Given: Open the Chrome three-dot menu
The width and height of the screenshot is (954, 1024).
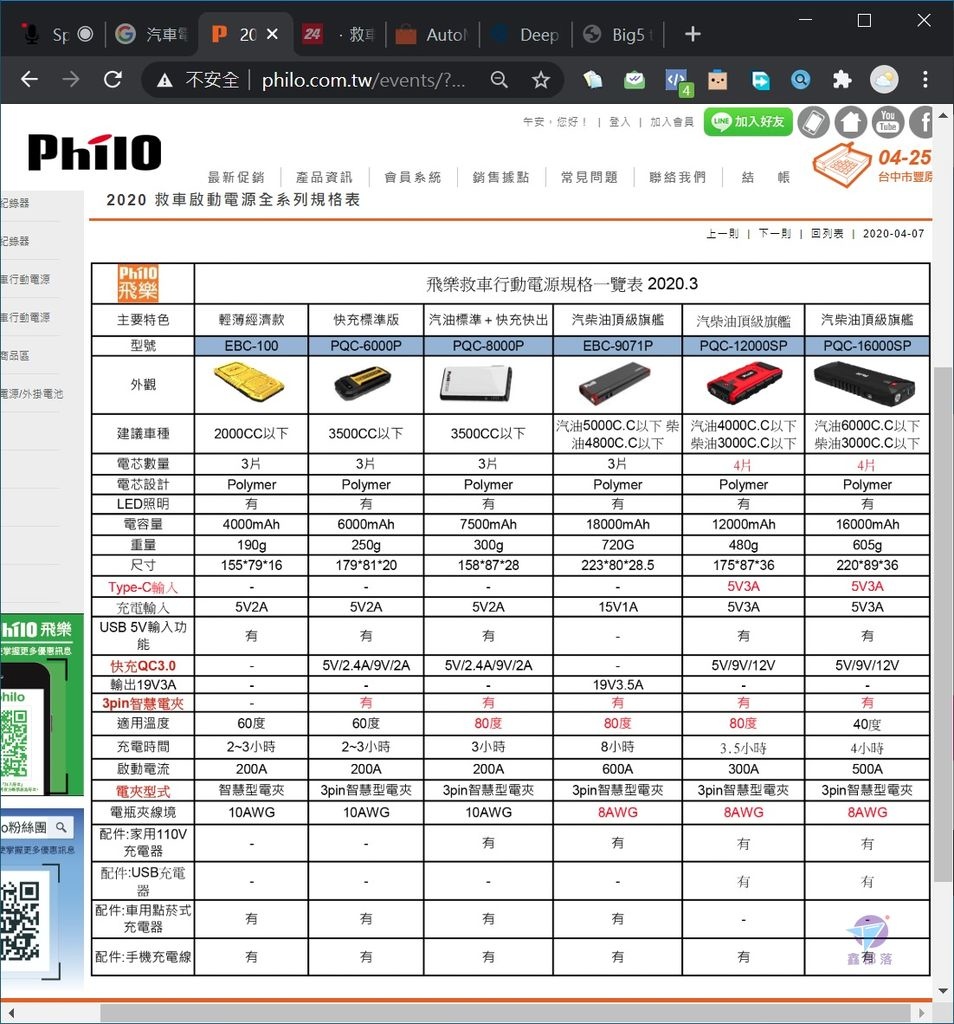Looking at the screenshot, I should click(x=925, y=80).
